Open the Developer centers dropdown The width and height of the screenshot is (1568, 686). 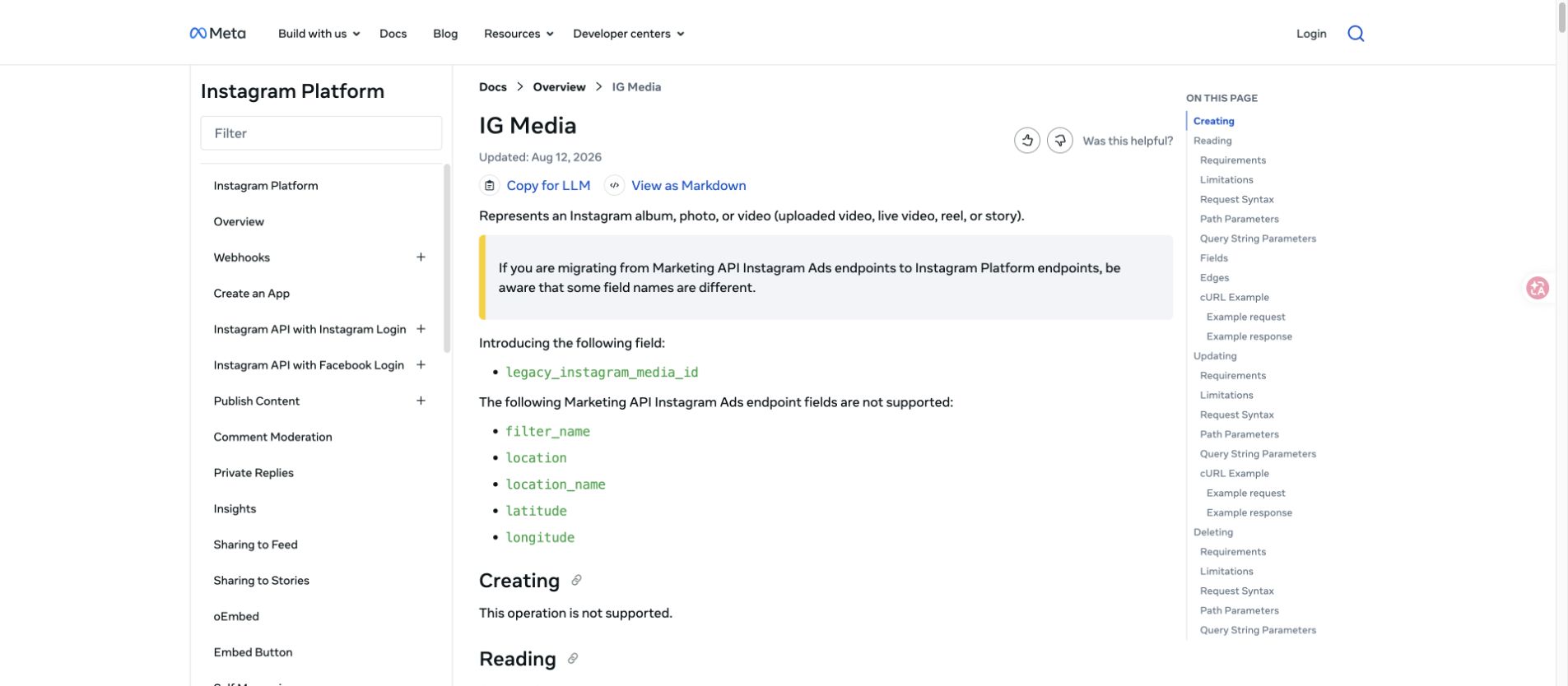tap(629, 34)
